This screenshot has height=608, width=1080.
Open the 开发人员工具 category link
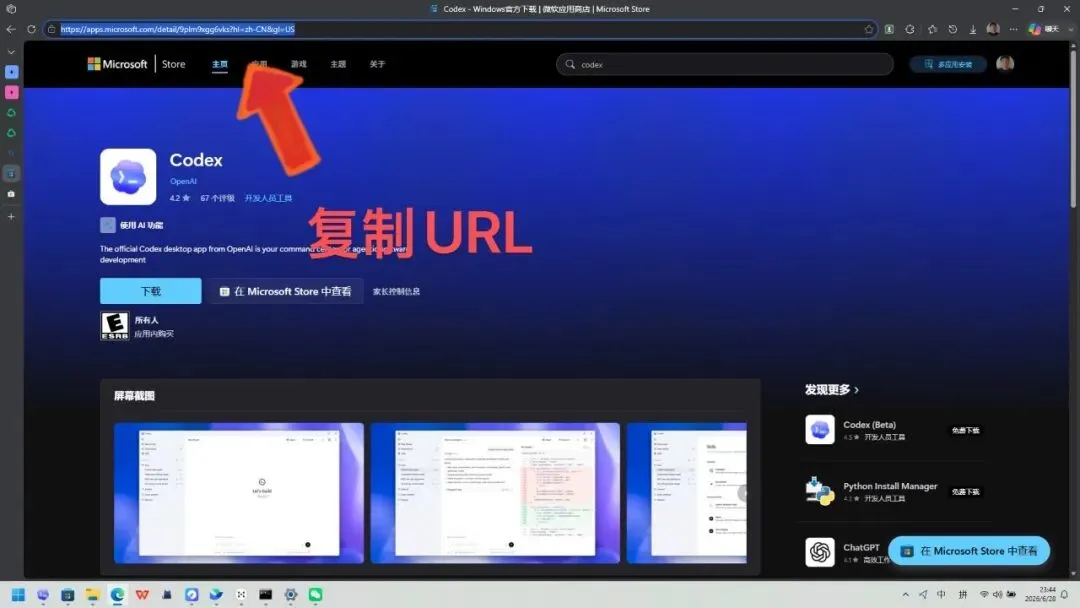click(269, 198)
